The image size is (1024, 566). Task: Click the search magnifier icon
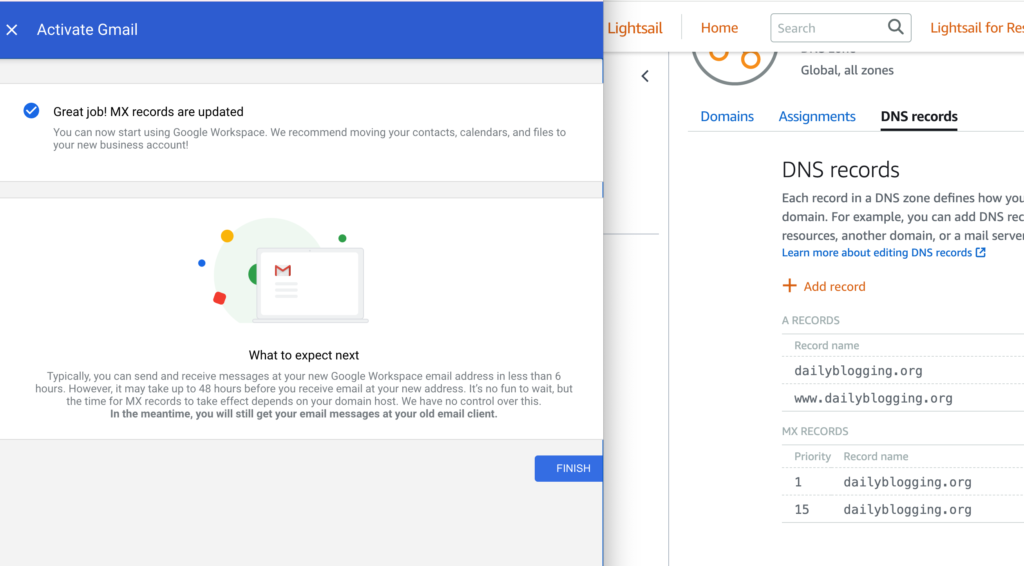896,28
